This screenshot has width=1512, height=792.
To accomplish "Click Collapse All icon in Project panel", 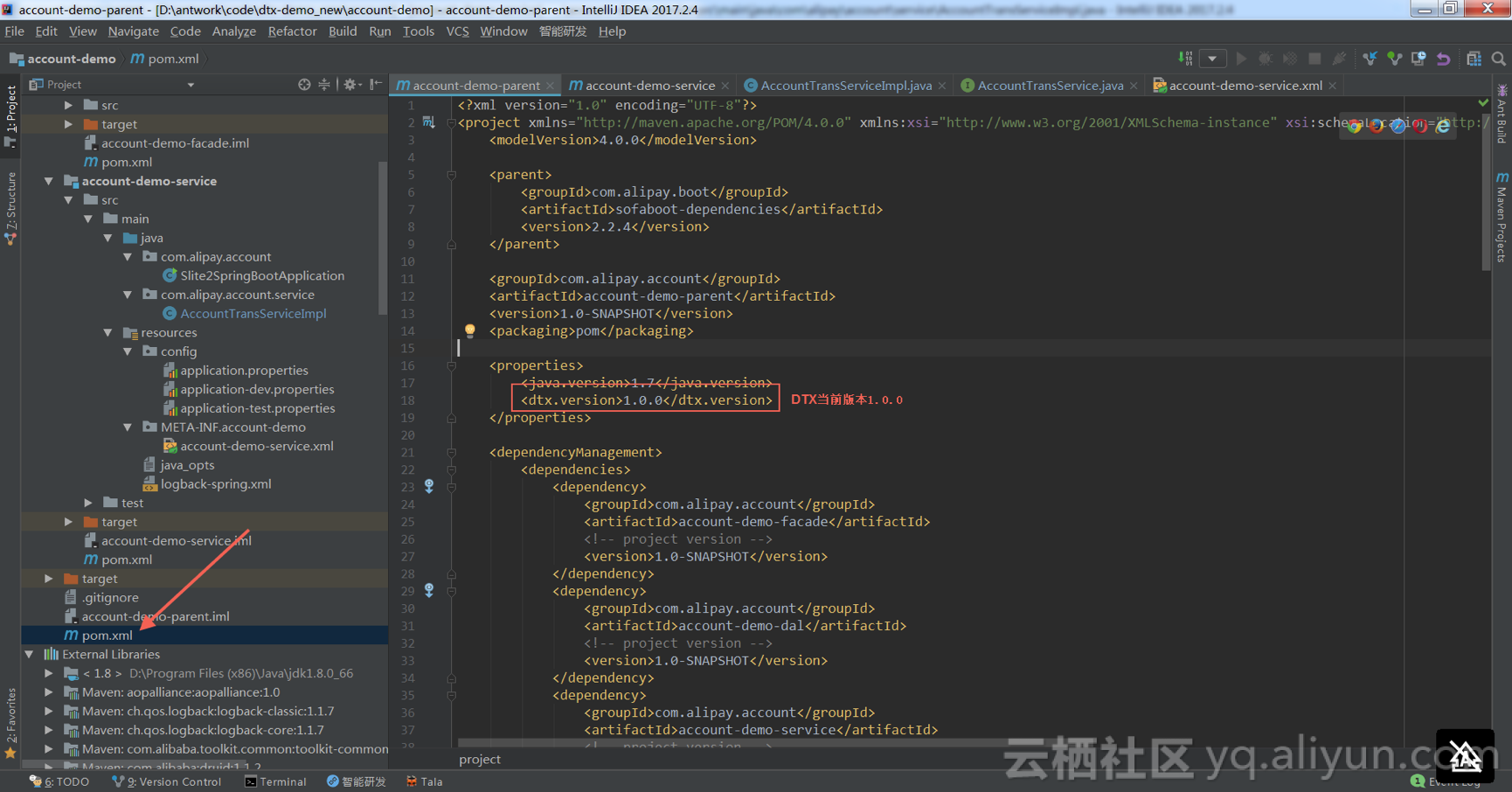I will [x=324, y=84].
